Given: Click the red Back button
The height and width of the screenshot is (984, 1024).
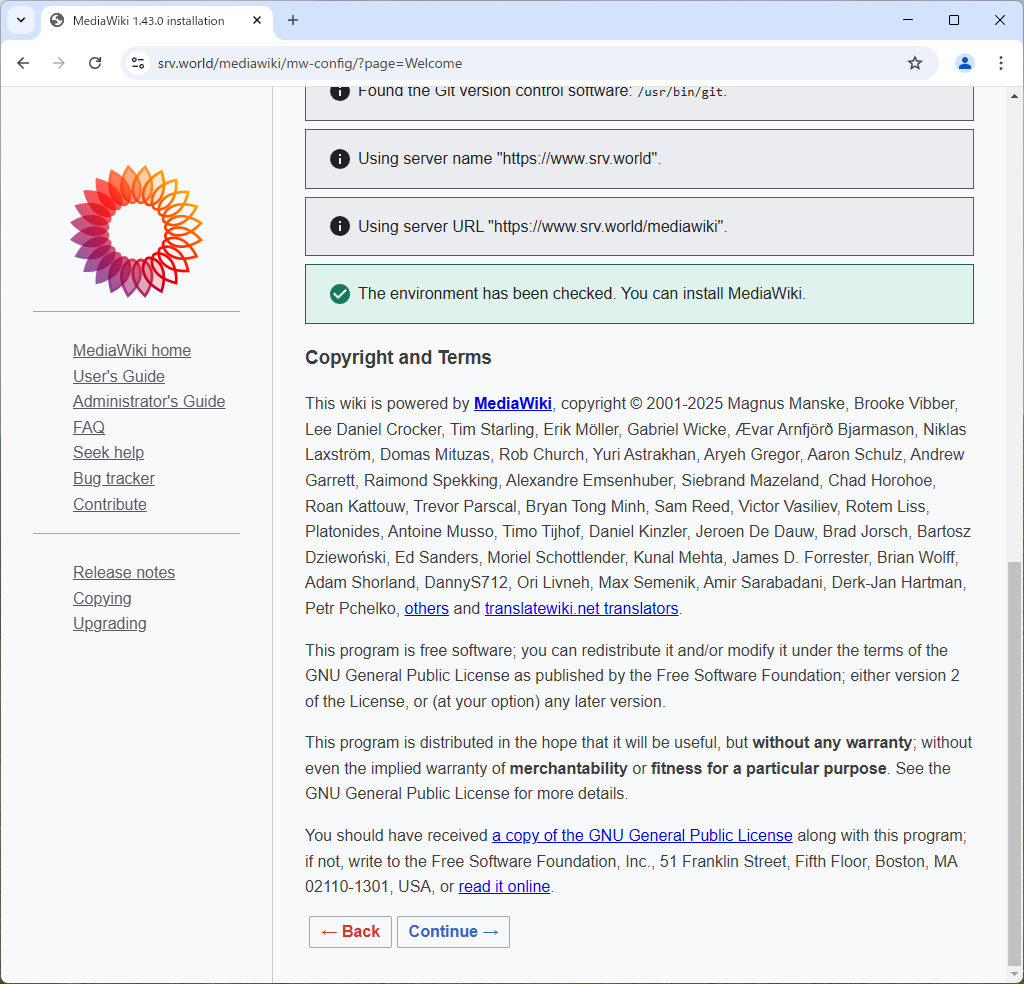Looking at the screenshot, I should pos(350,932).
